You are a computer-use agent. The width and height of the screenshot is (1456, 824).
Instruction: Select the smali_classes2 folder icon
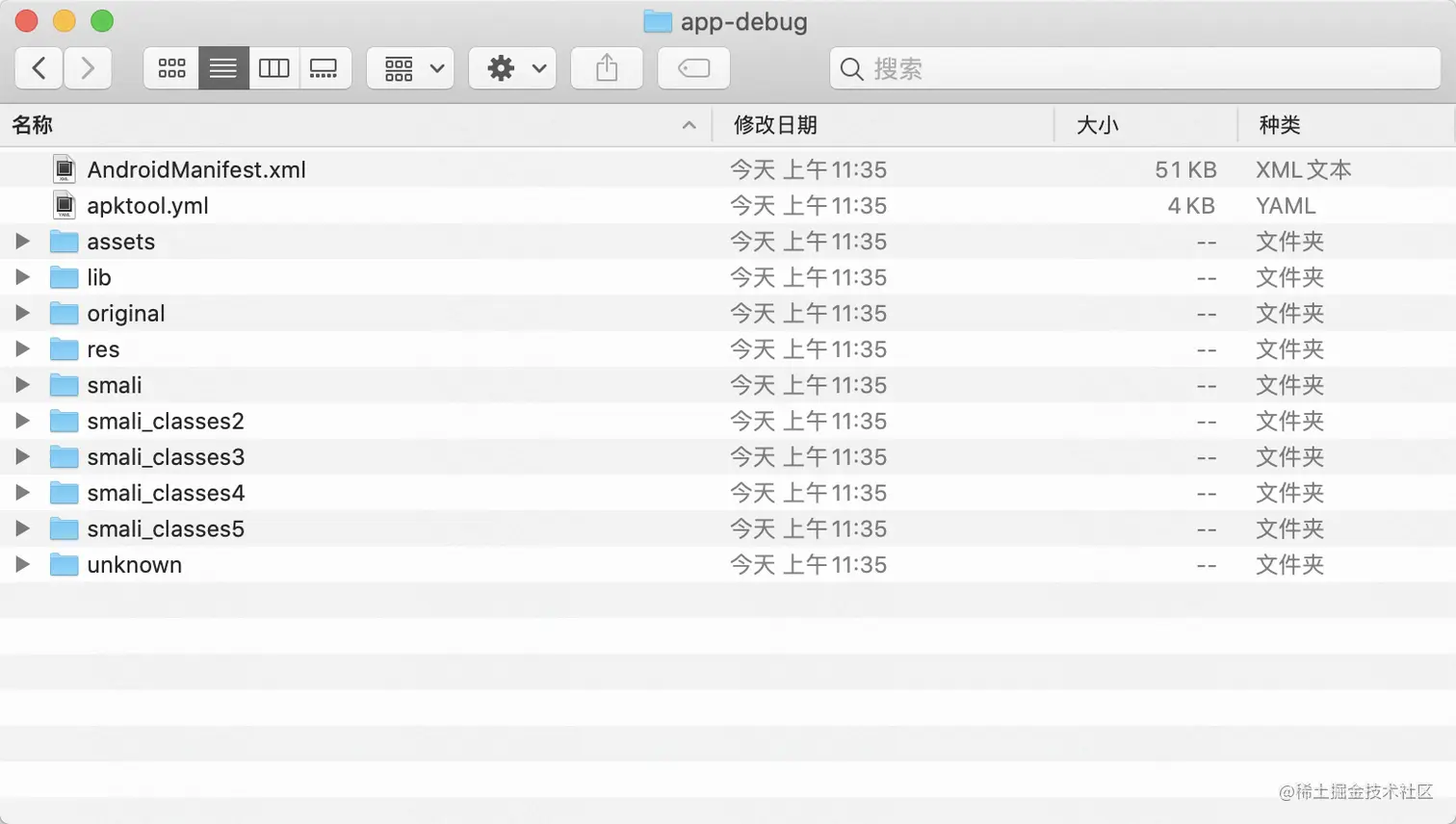click(64, 421)
